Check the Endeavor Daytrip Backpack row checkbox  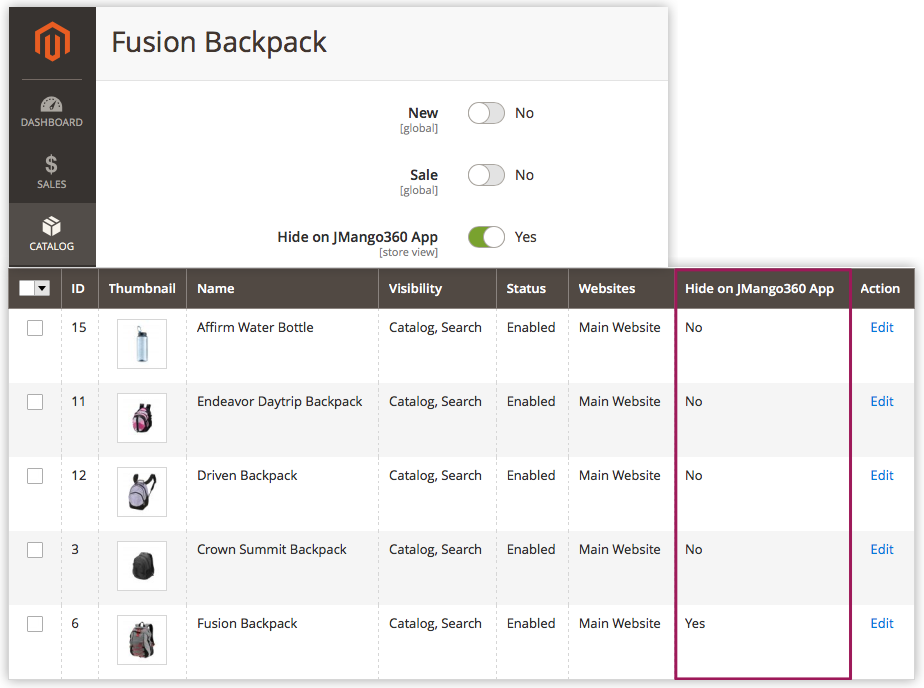click(x=35, y=402)
